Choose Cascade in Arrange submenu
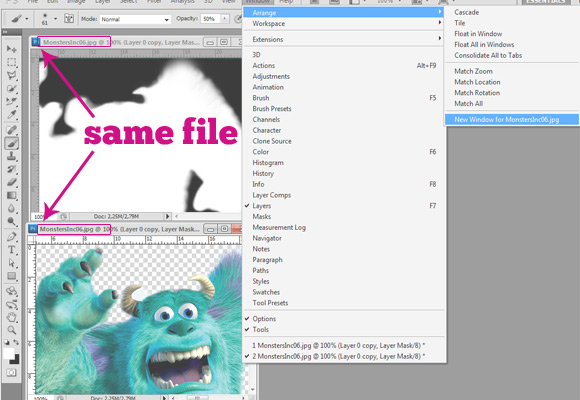The width and height of the screenshot is (580, 400). click(512, 12)
